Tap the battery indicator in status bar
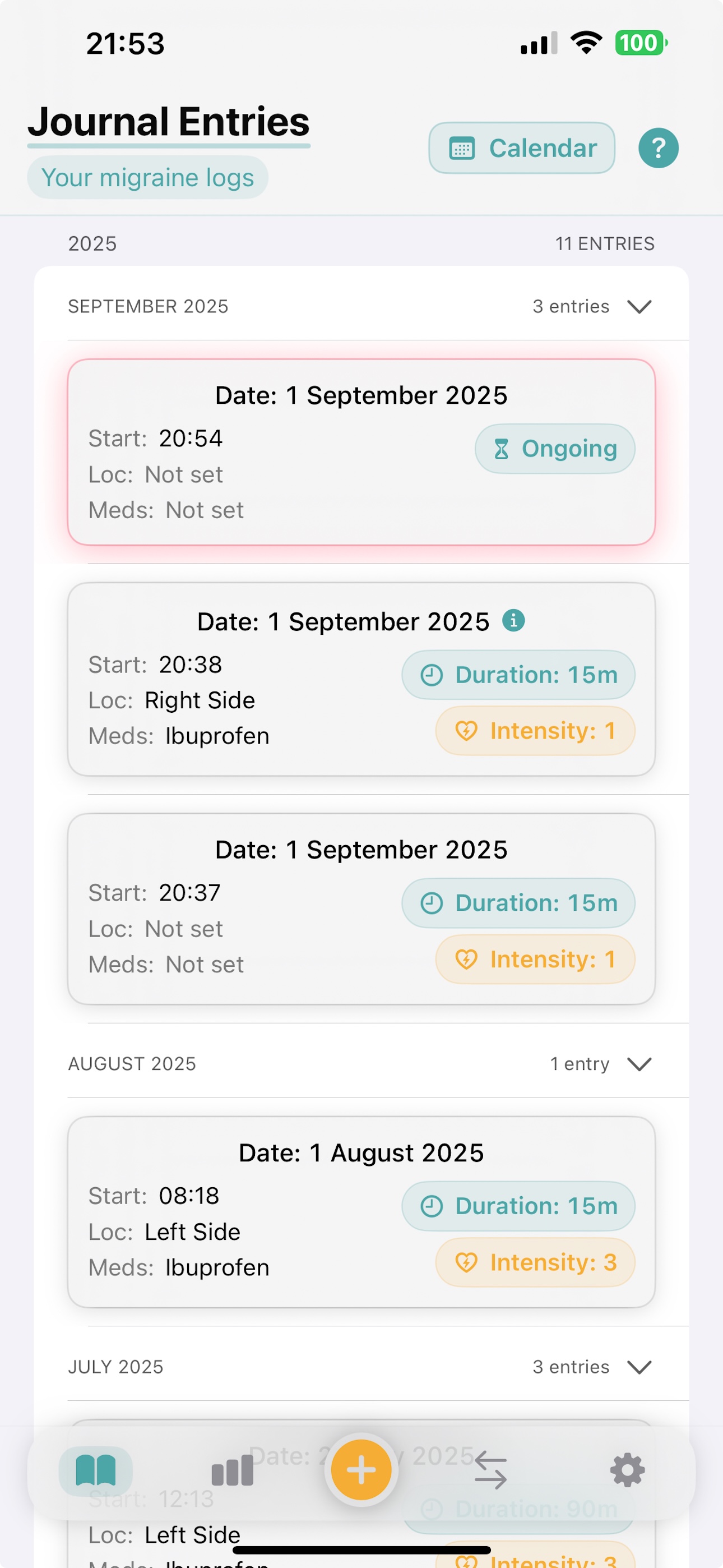Image resolution: width=723 pixels, height=1568 pixels. pos(641,43)
